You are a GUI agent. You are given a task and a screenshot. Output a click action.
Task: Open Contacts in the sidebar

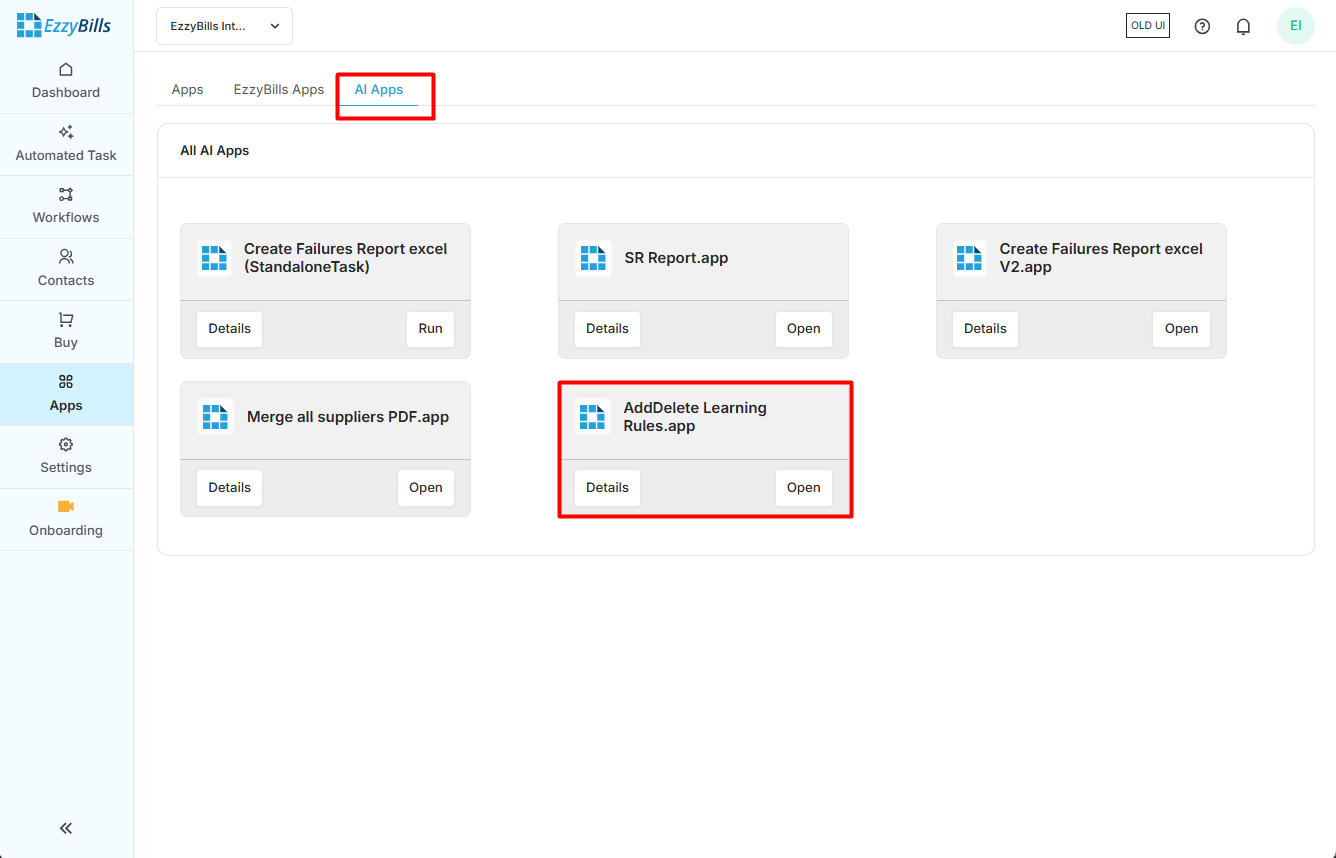[x=66, y=269]
